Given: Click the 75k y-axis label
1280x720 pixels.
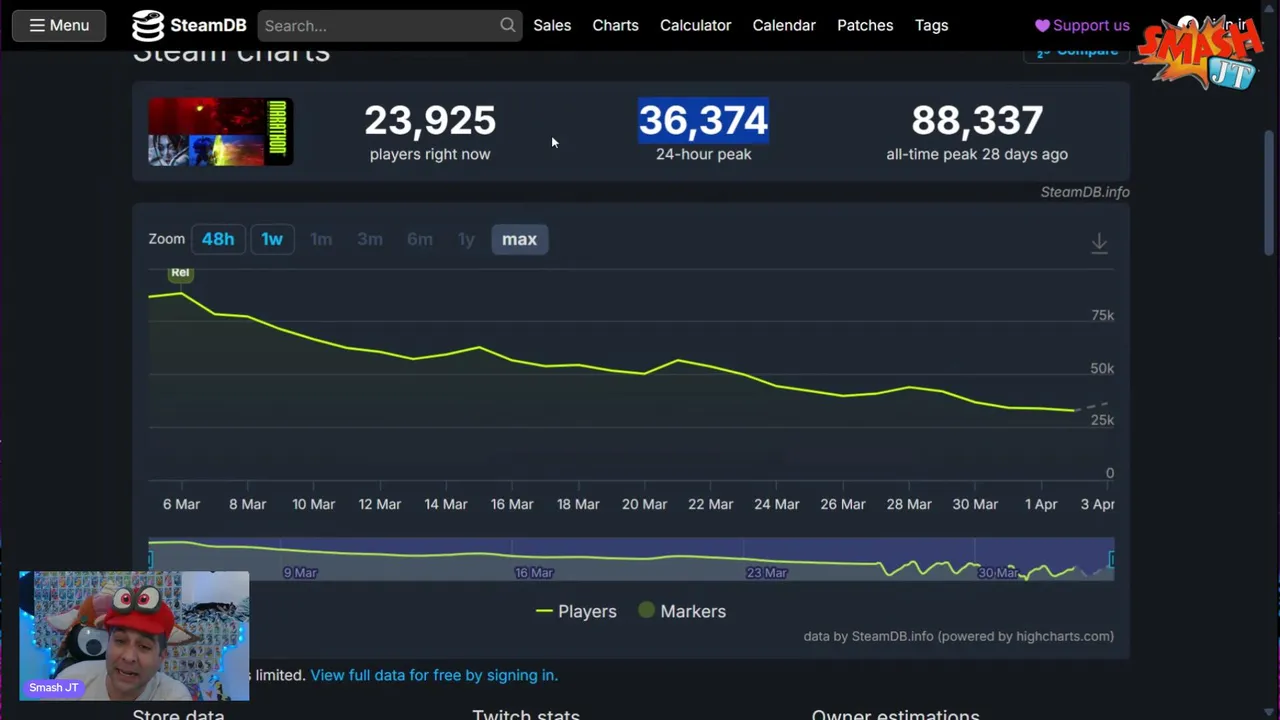Looking at the screenshot, I should tap(1102, 315).
